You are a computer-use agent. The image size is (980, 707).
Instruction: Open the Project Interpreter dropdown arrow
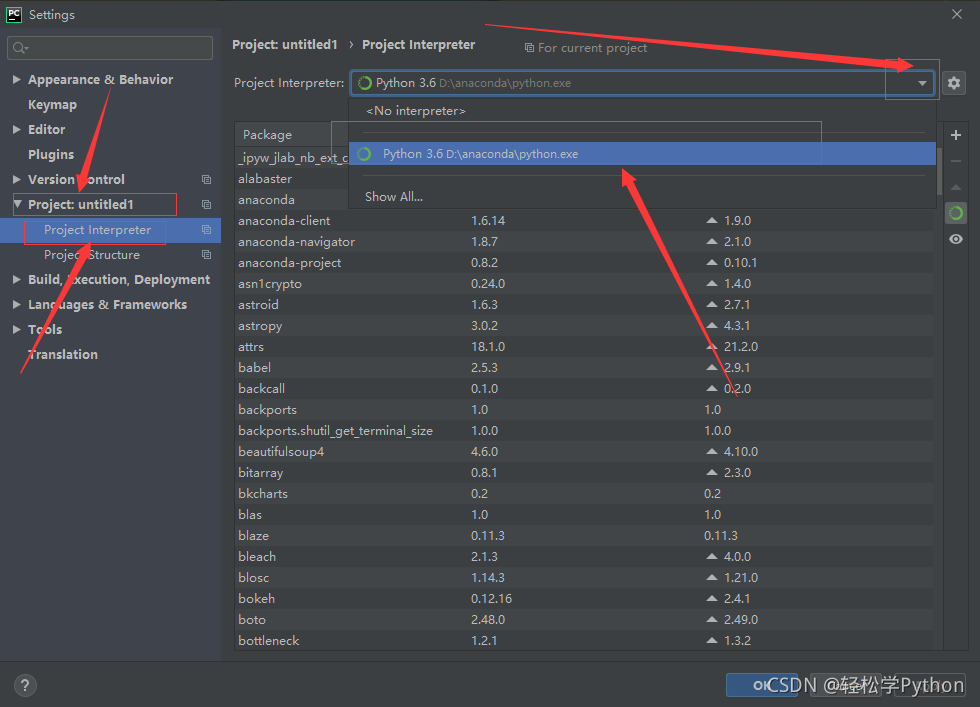922,83
